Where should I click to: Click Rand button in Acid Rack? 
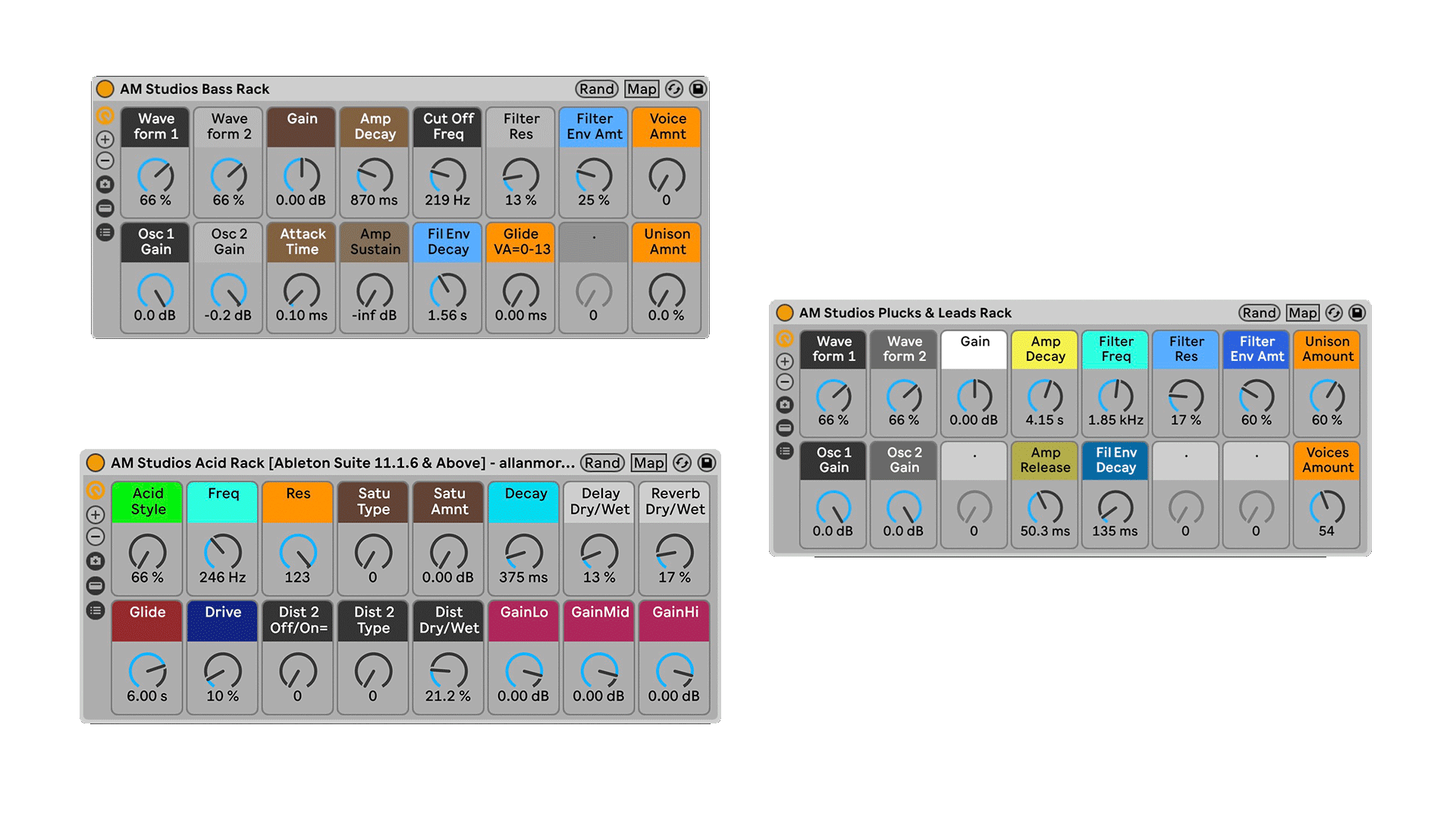[x=603, y=463]
